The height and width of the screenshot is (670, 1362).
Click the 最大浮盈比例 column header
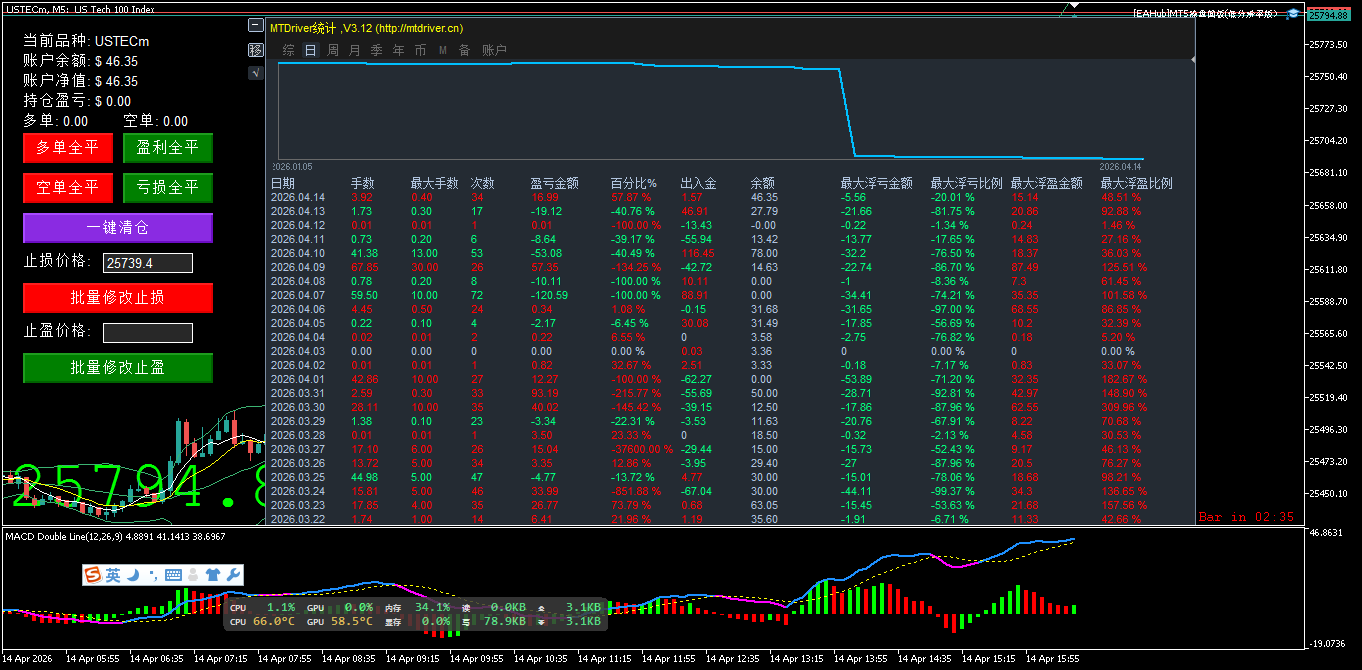click(1137, 184)
